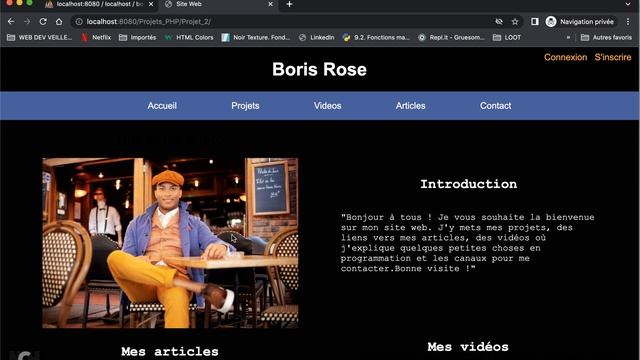The height and width of the screenshot is (360, 640).
Task: Open the Navigation privée profile button
Action: pos(581,22)
